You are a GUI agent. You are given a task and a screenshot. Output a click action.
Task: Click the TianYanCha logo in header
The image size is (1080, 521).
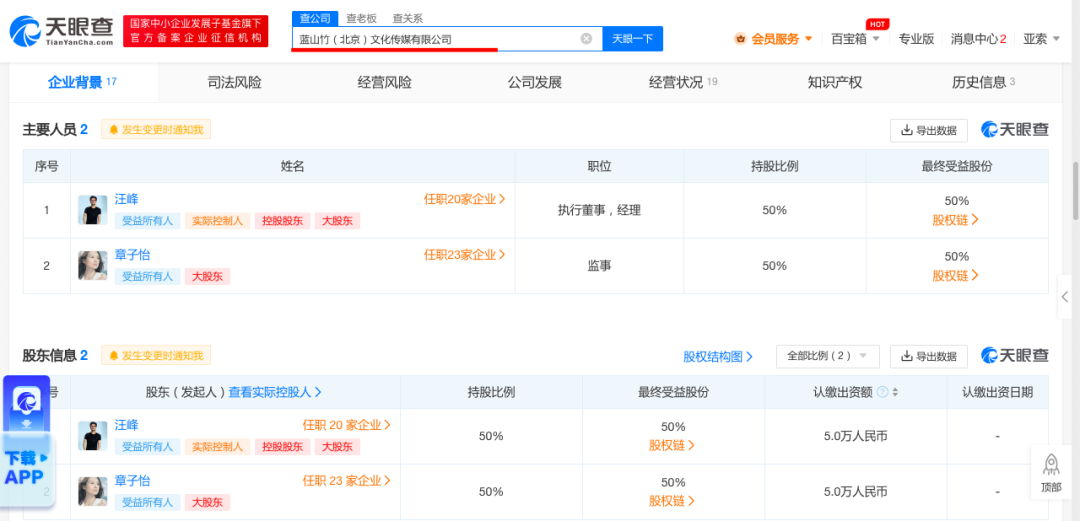(x=62, y=31)
